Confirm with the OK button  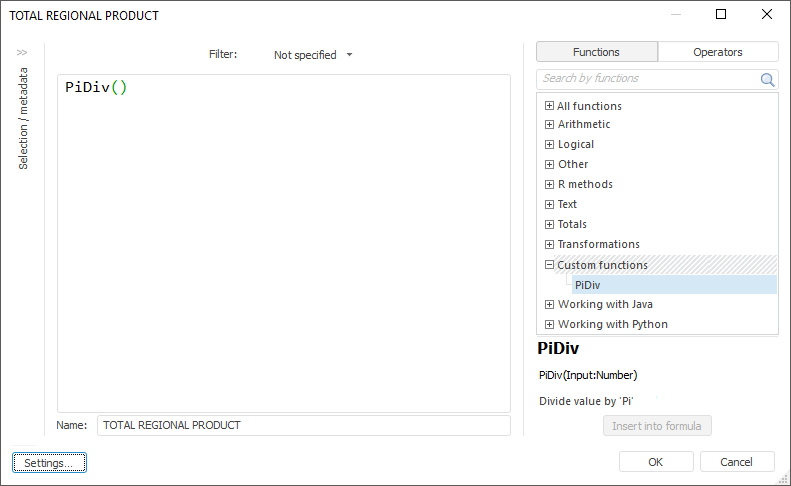click(656, 462)
